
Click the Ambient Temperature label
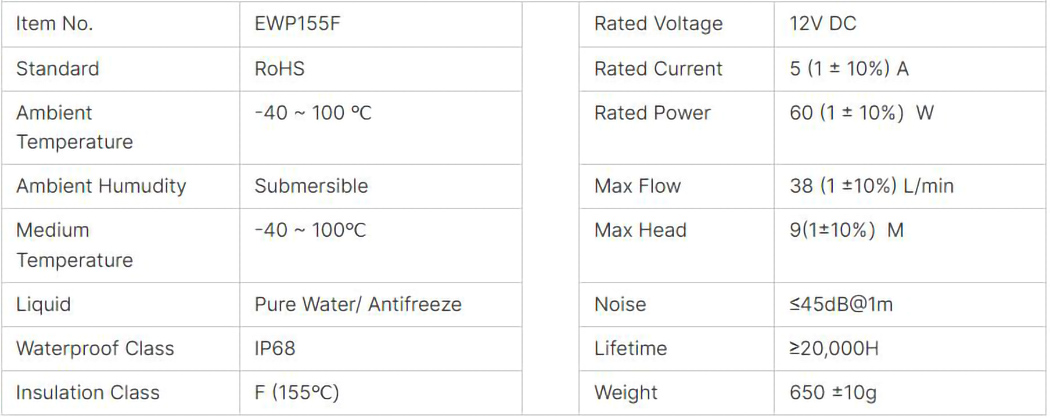(74, 127)
